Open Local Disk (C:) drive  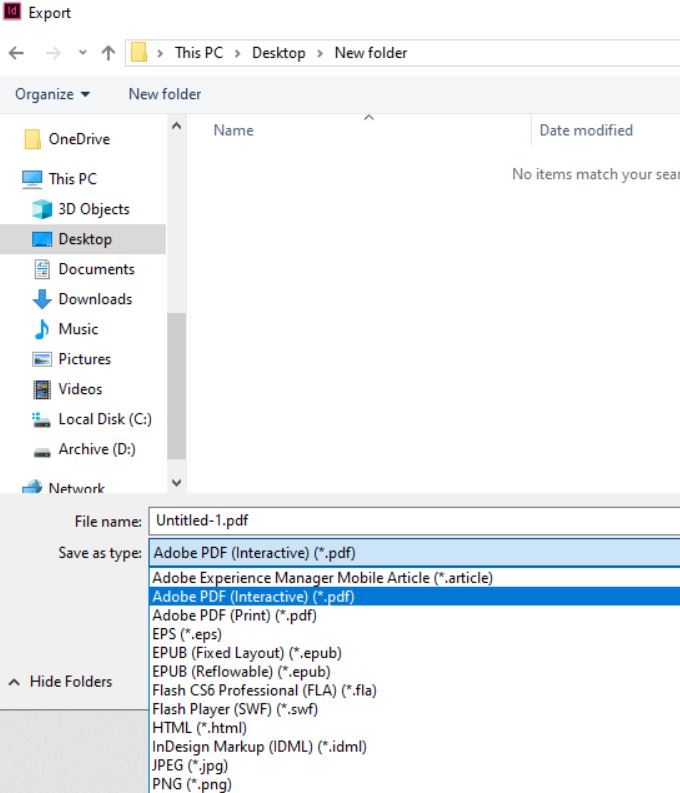(104, 419)
